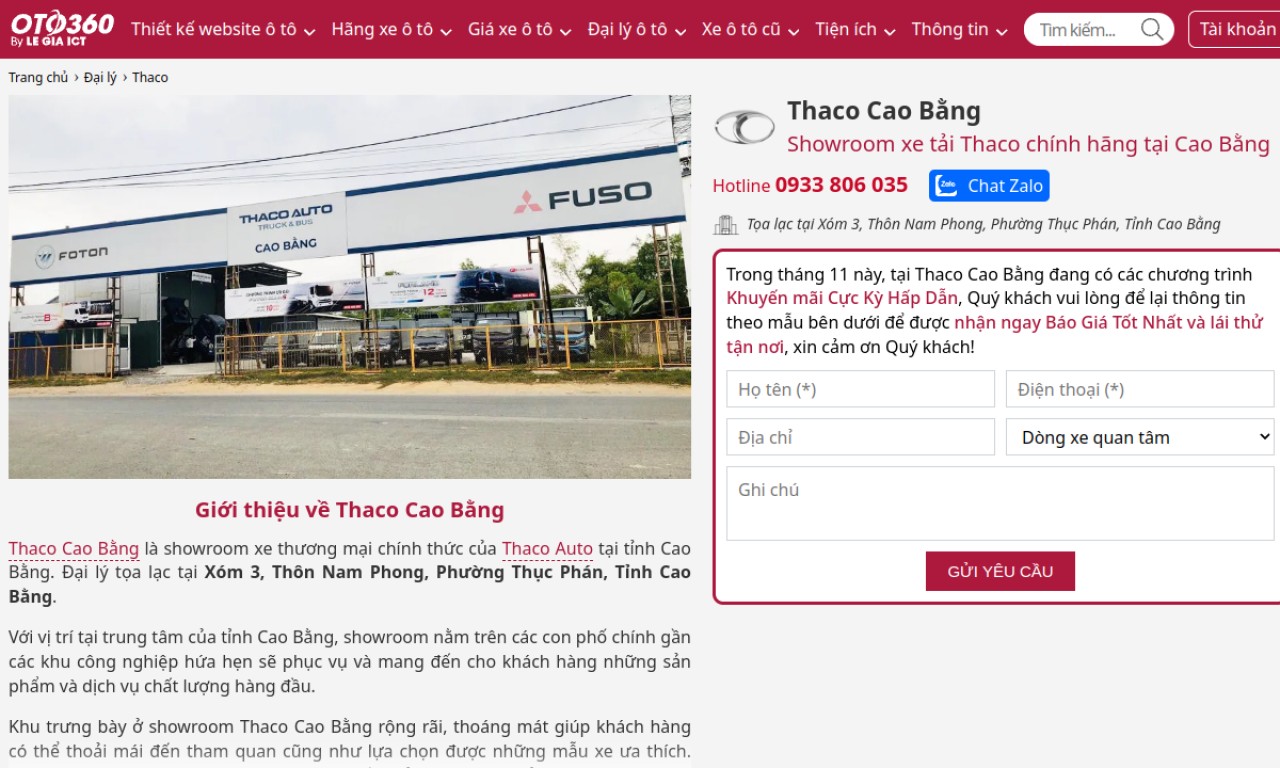
Task: Open the Xe ô tô cũ menu
Action: [x=751, y=29]
